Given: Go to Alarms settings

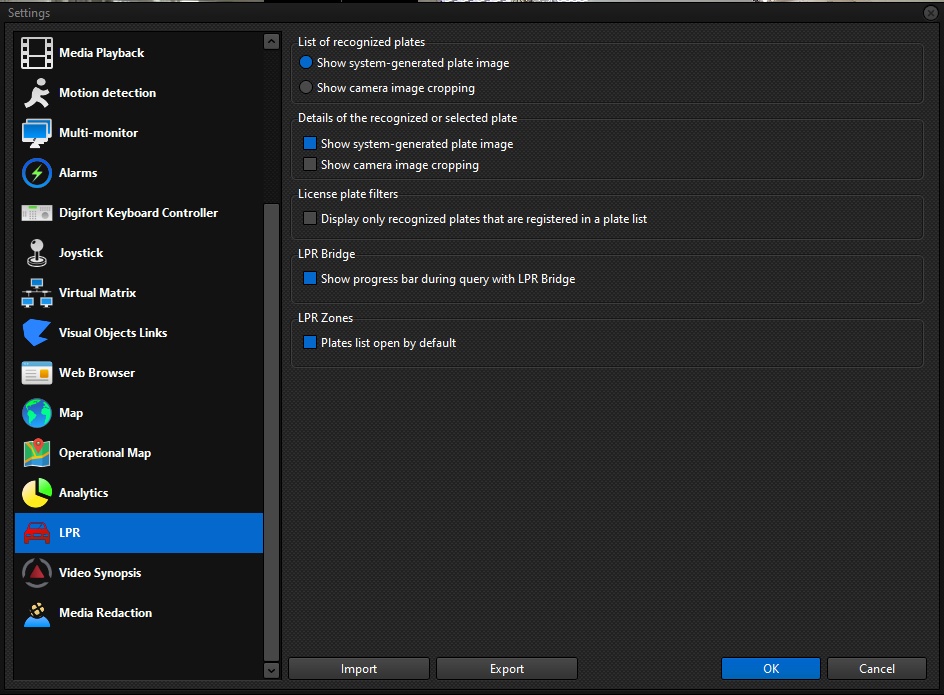Looking at the screenshot, I should pos(139,173).
